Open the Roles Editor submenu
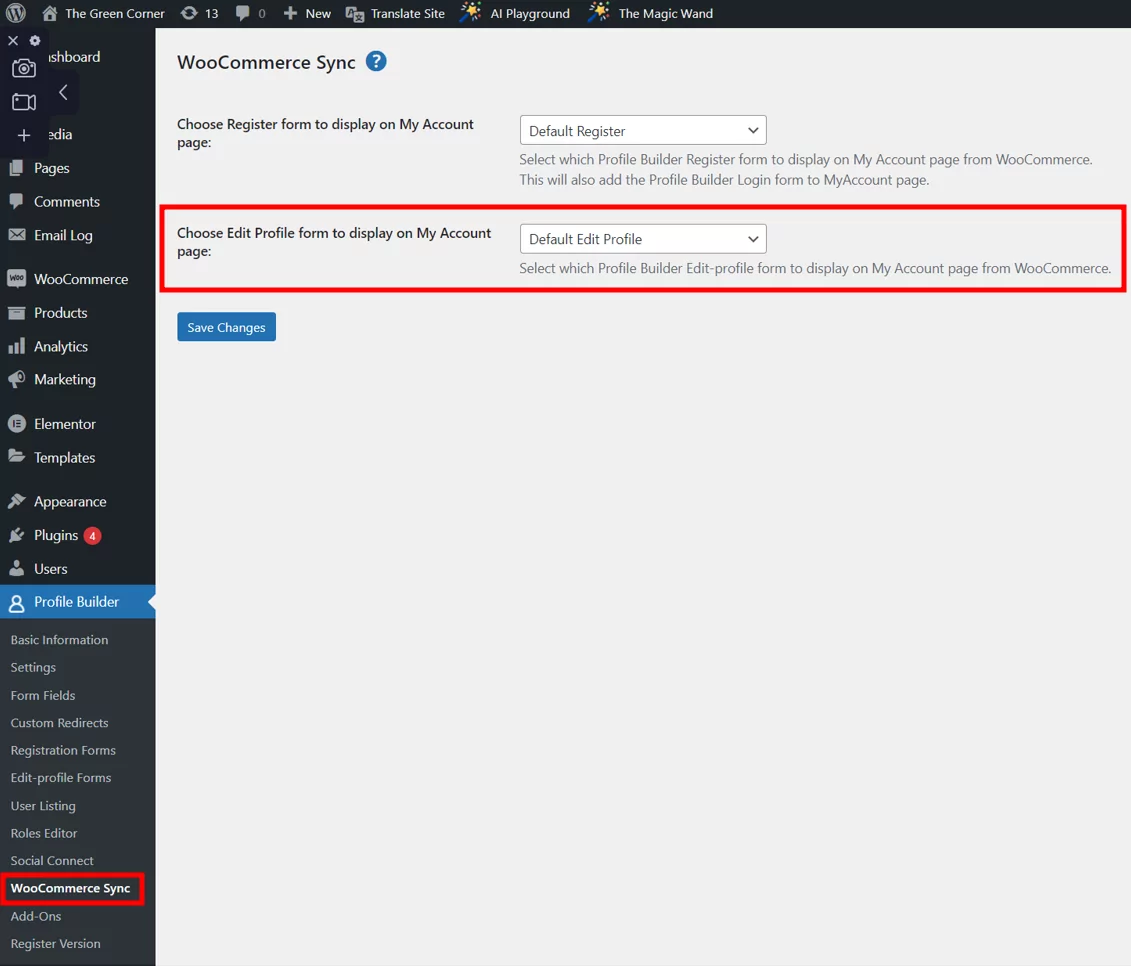This screenshot has height=966, width=1131. pos(43,833)
